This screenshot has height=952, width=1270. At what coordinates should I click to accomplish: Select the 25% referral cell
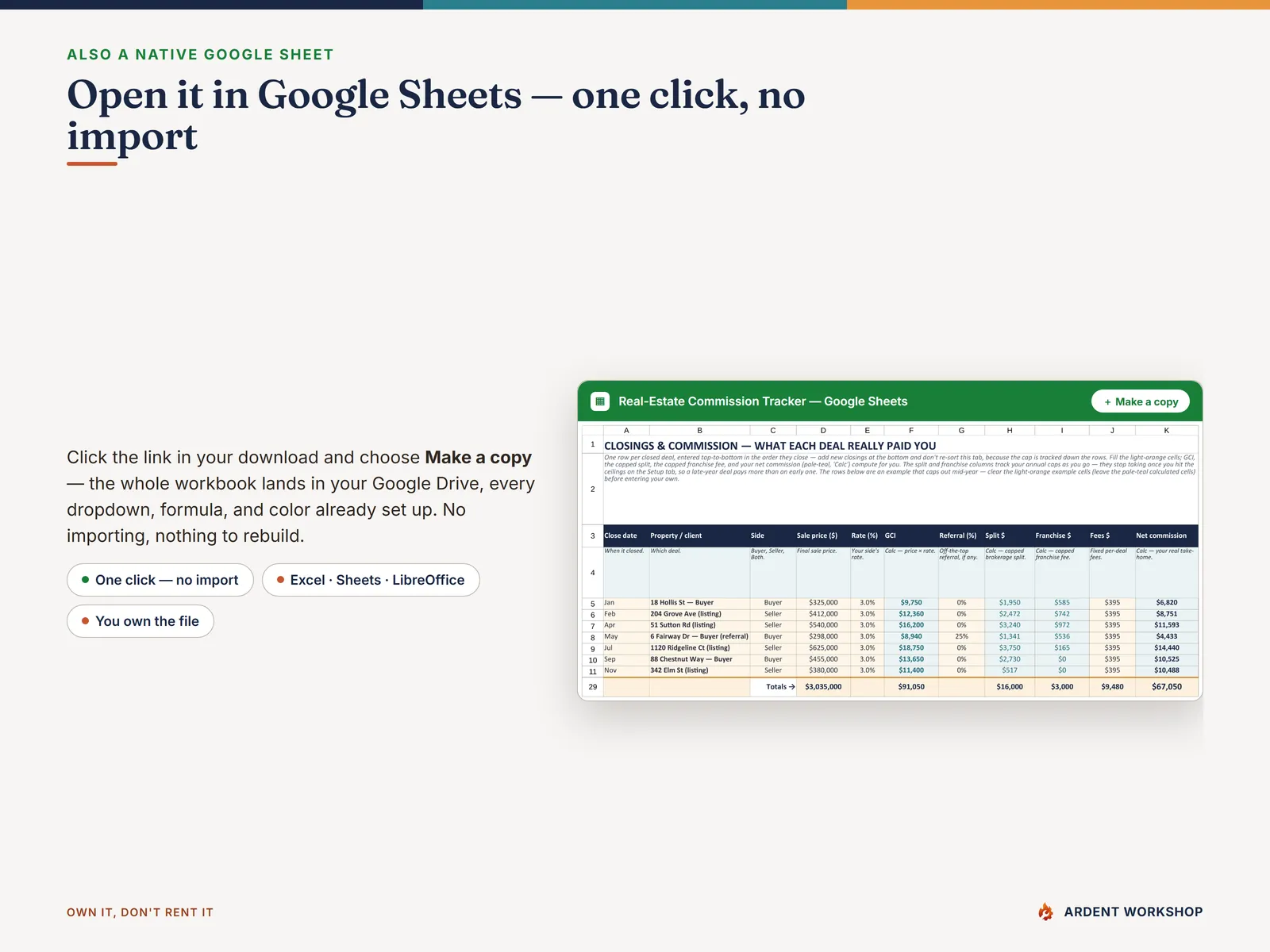pyautogui.click(x=961, y=636)
